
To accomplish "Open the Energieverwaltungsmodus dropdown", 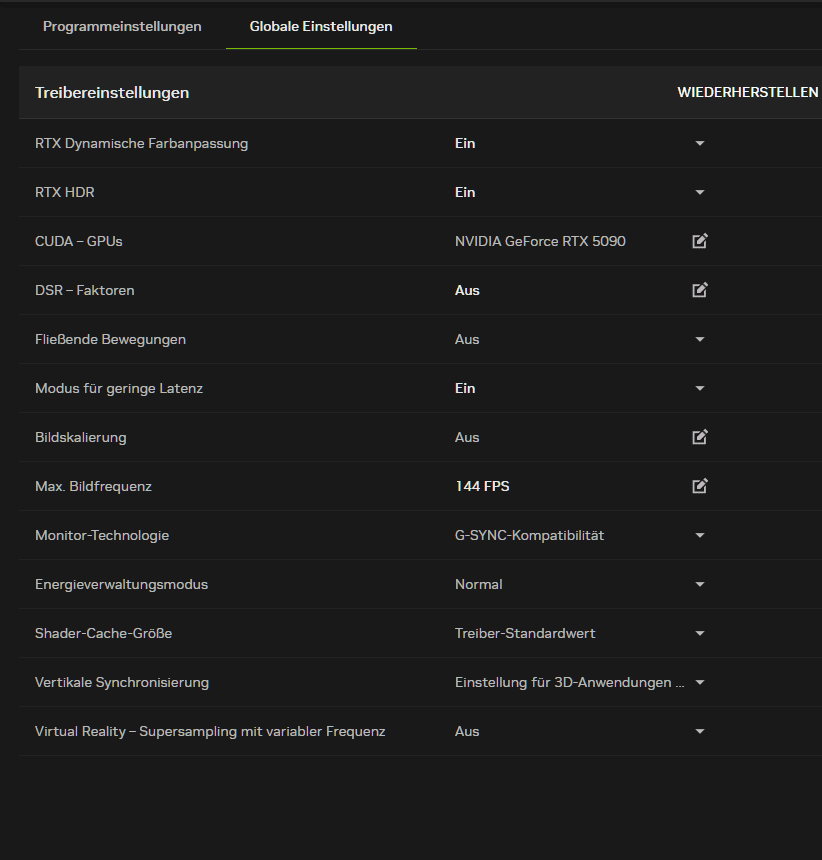I will point(700,584).
